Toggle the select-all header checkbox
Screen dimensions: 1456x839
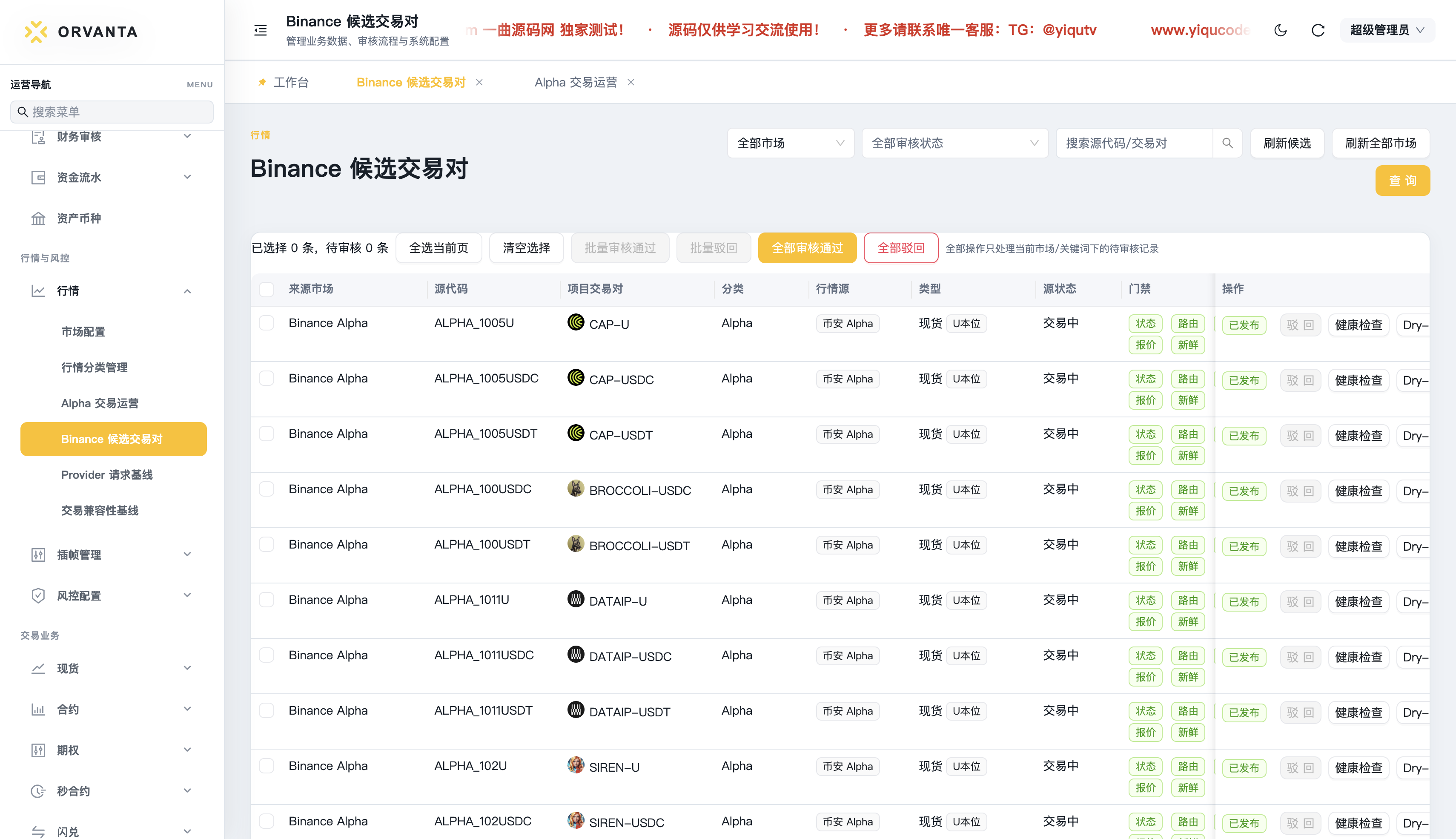pyautogui.click(x=266, y=289)
